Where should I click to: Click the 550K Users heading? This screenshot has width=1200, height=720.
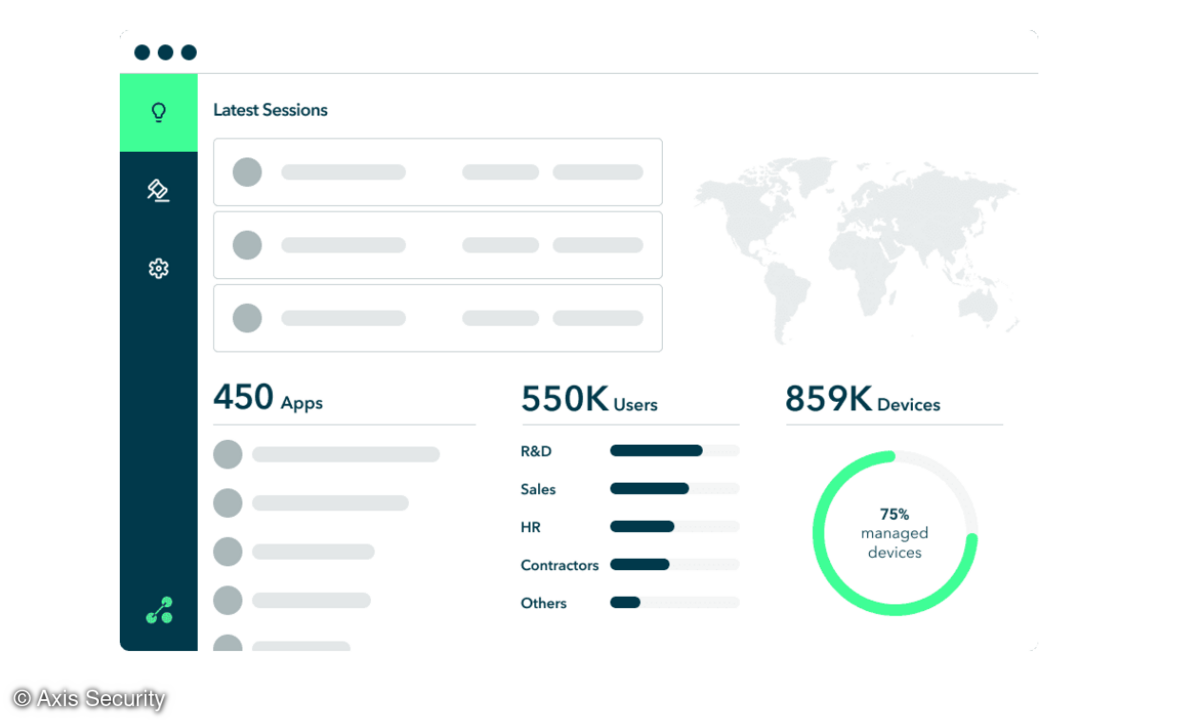click(x=589, y=399)
